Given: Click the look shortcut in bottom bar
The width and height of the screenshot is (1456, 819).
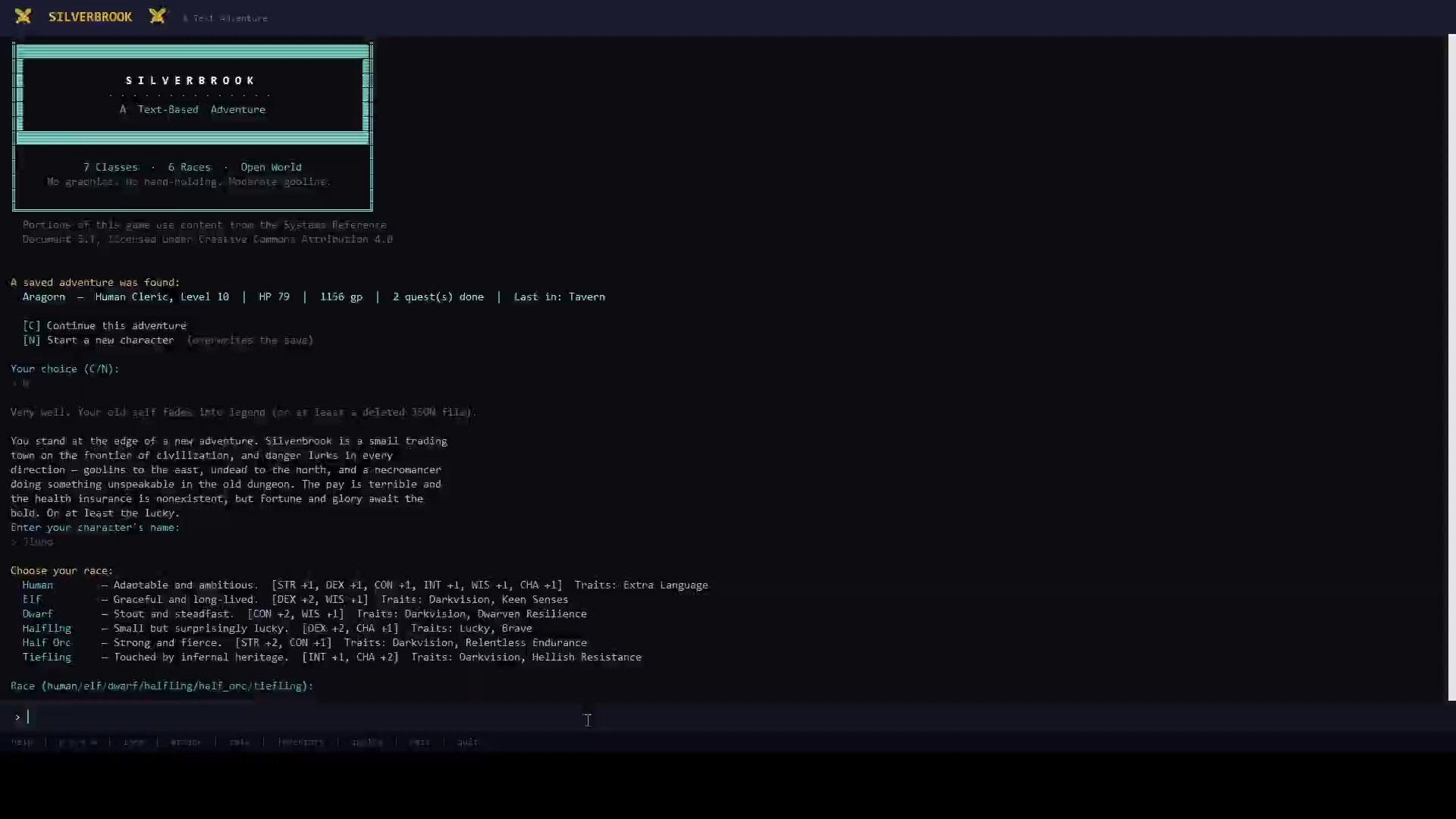Looking at the screenshot, I should tap(133, 742).
